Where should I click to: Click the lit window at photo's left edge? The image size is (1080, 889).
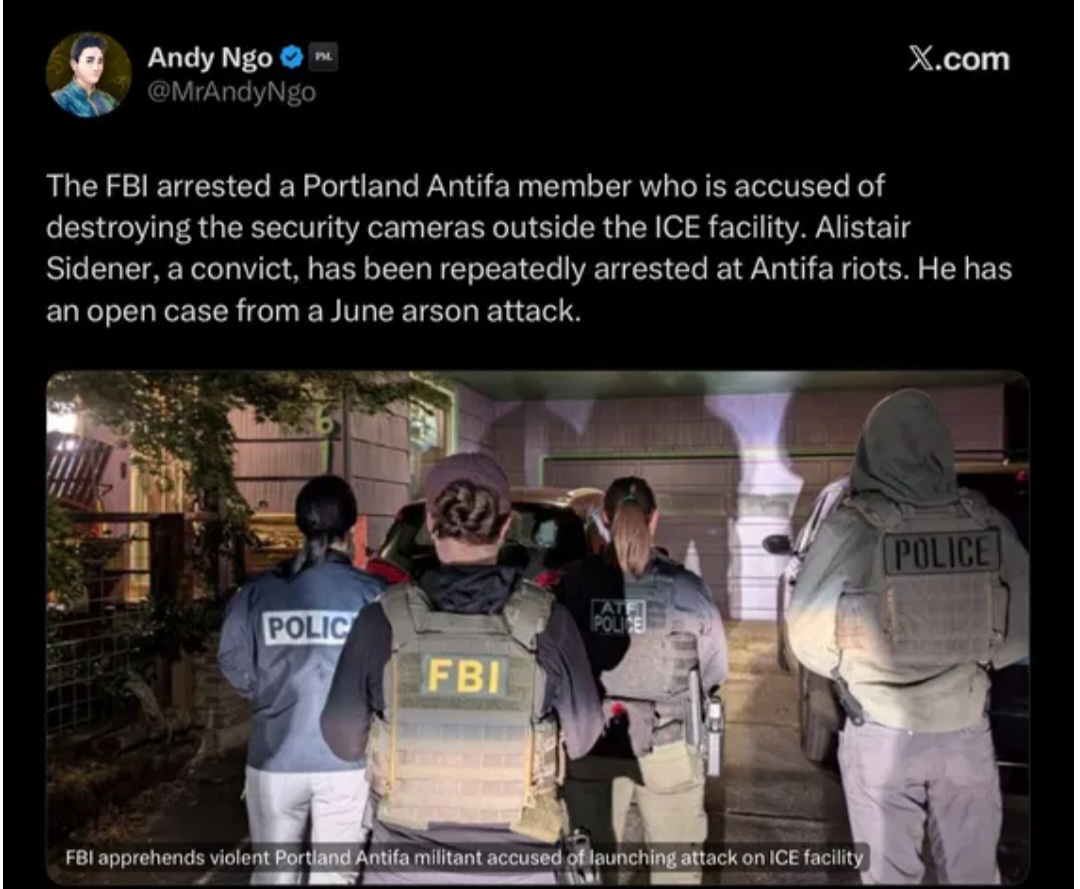click(61, 420)
